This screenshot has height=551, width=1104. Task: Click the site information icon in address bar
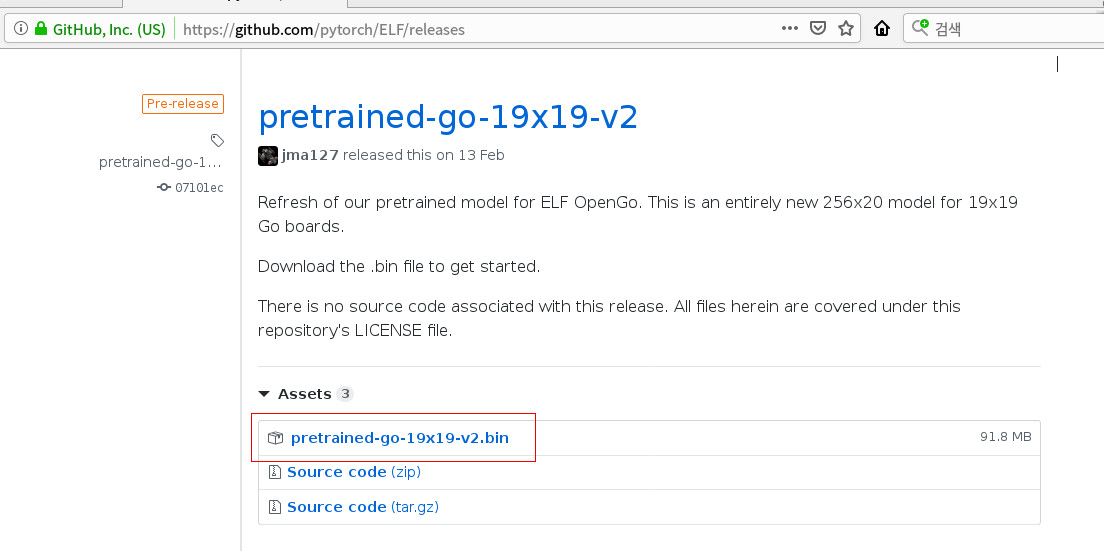point(21,29)
